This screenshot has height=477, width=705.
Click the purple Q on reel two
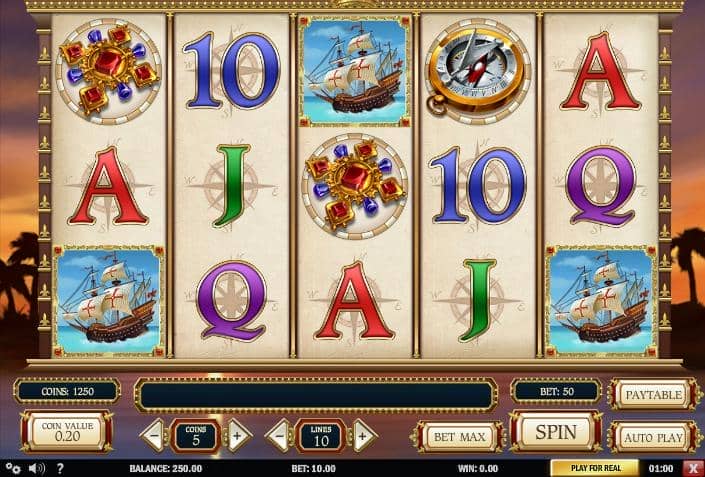(x=231, y=300)
